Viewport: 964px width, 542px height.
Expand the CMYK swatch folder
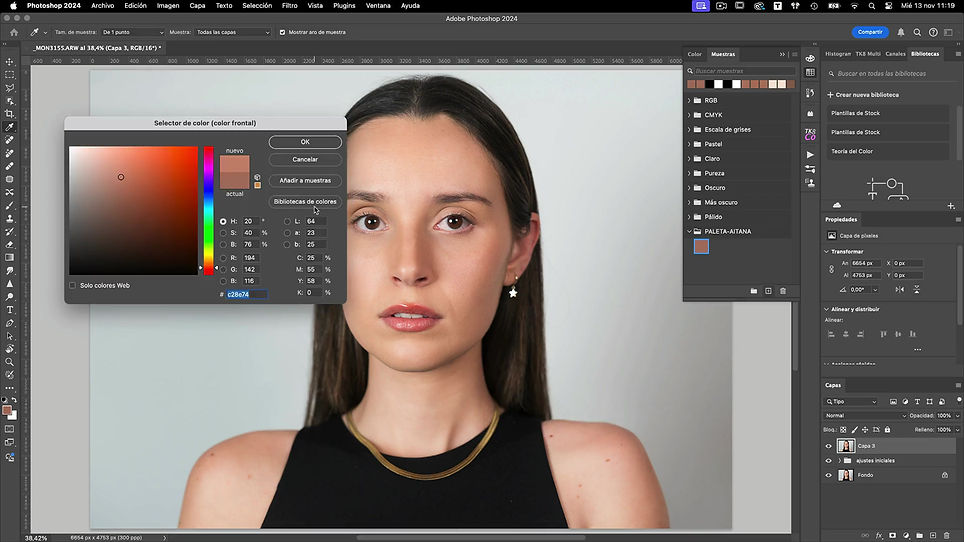click(x=689, y=115)
